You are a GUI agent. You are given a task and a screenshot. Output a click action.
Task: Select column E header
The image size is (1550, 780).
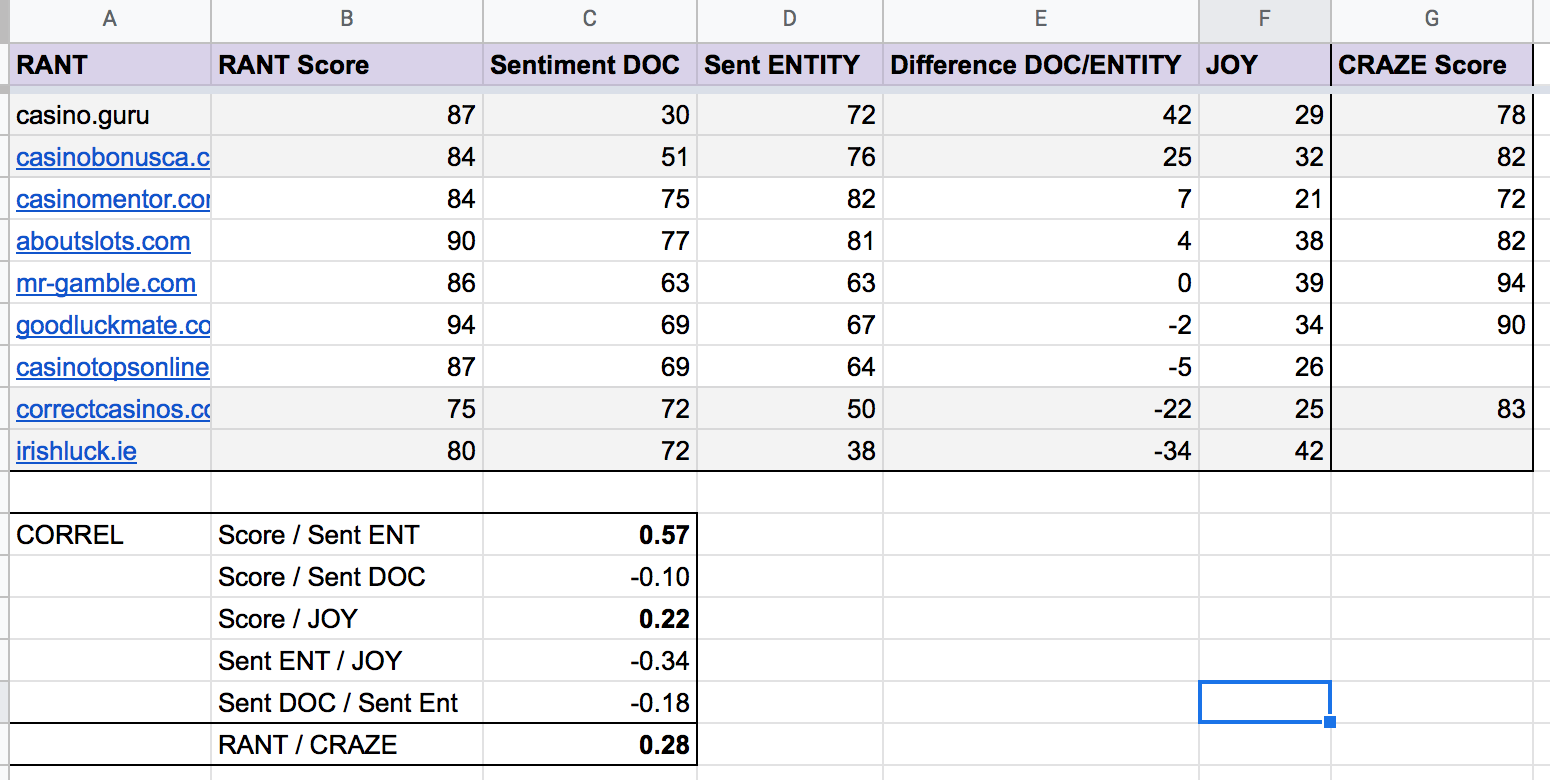pos(1041,19)
